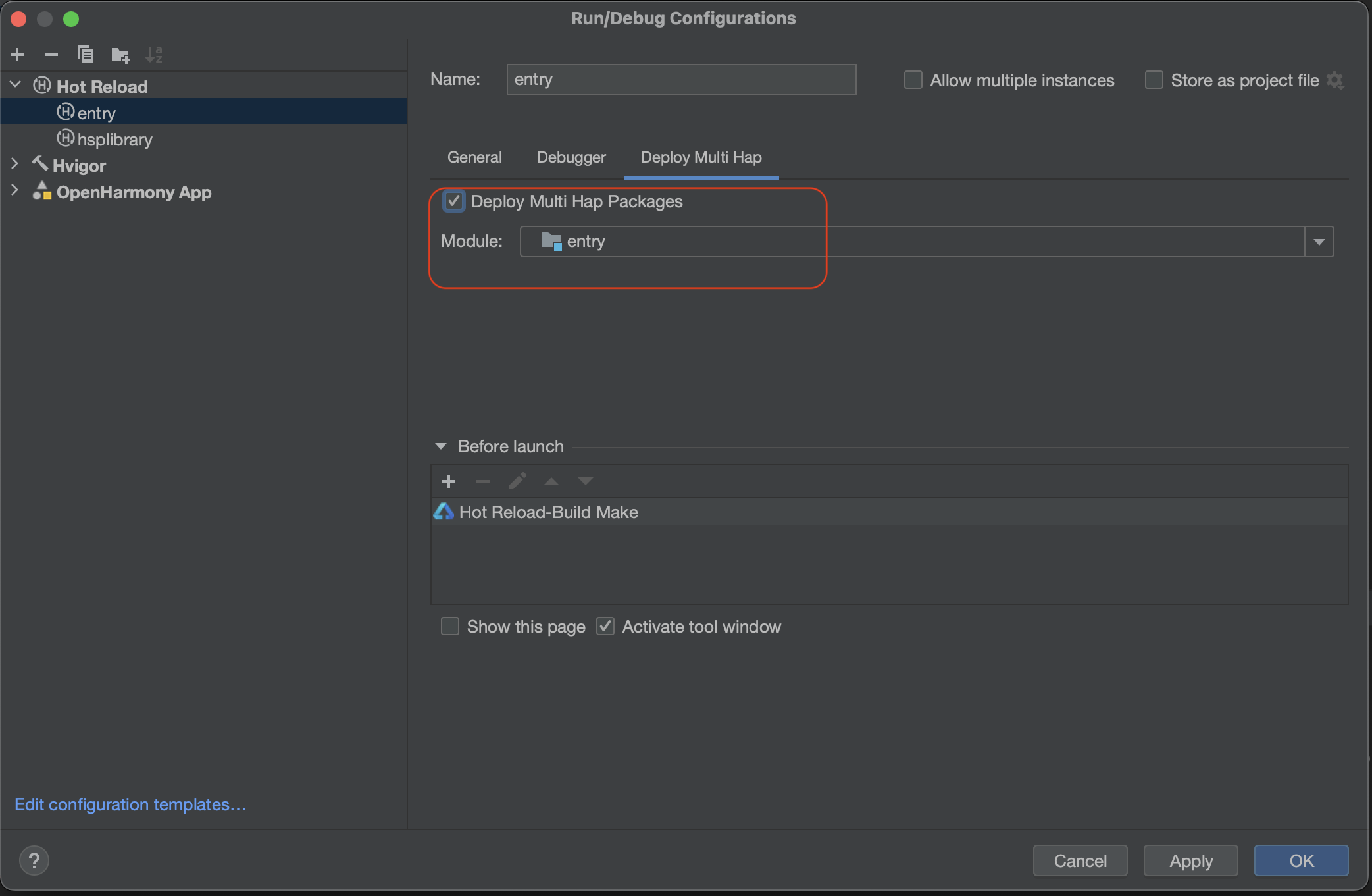The height and width of the screenshot is (896, 1372).
Task: Open the help question mark button
Action: click(x=34, y=860)
